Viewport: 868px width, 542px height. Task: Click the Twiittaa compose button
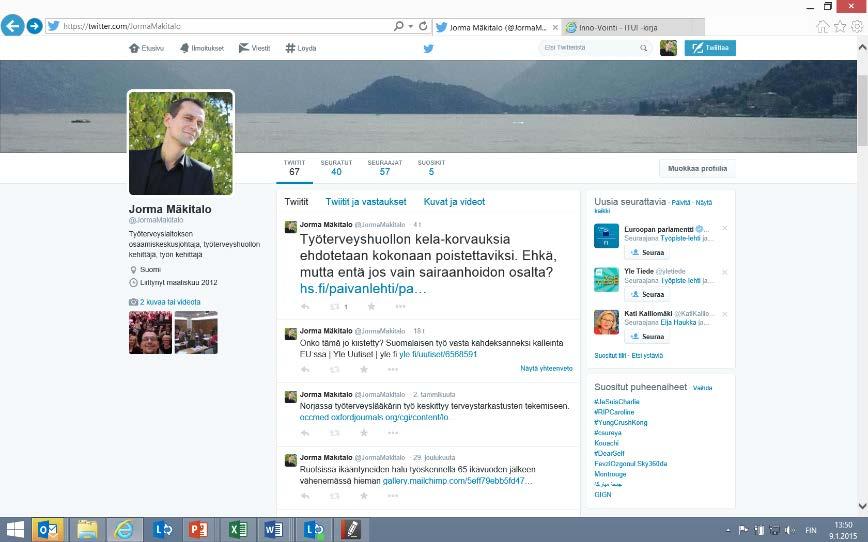710,48
